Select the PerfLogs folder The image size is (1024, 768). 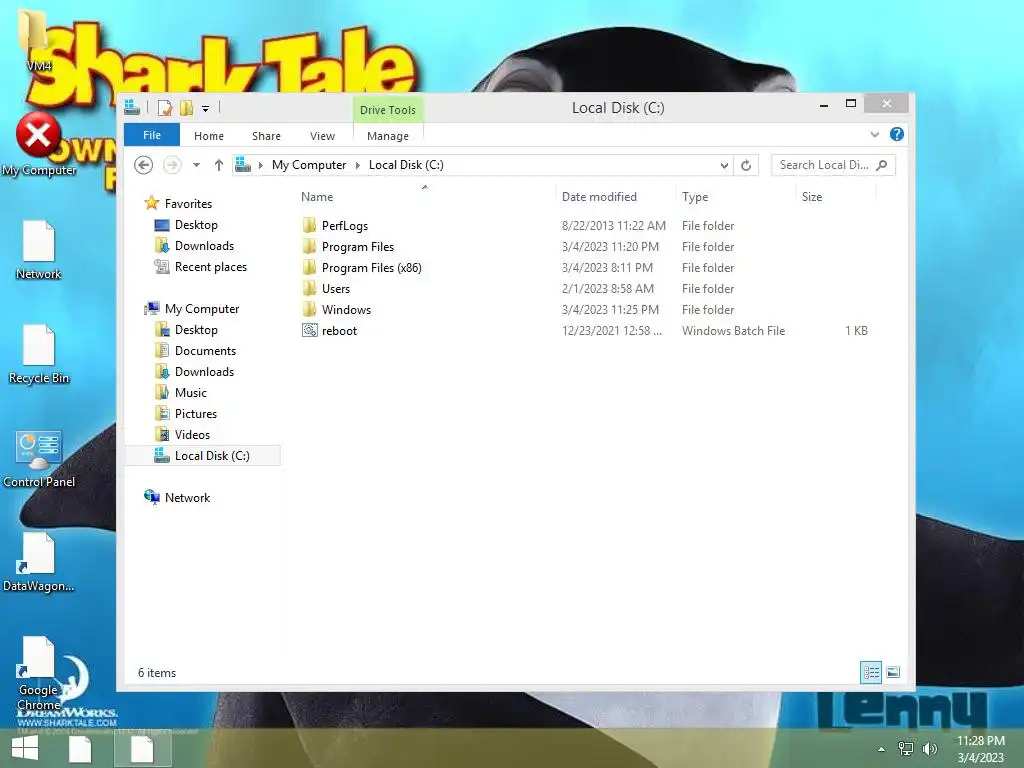click(335, 226)
